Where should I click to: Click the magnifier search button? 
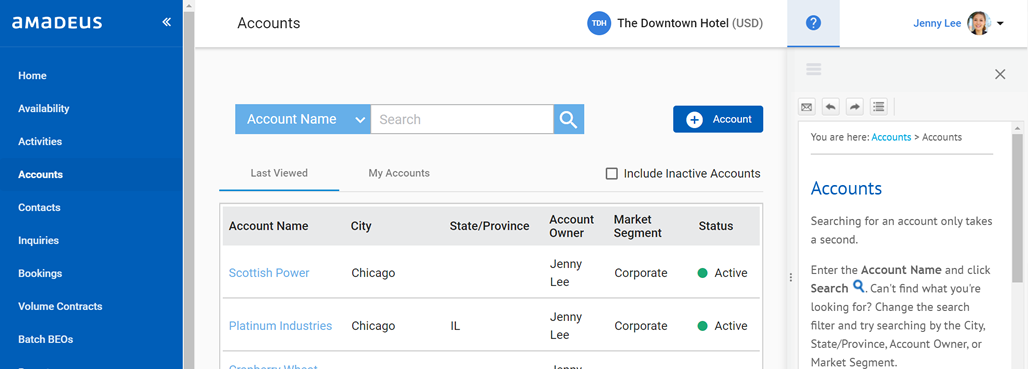click(x=568, y=119)
